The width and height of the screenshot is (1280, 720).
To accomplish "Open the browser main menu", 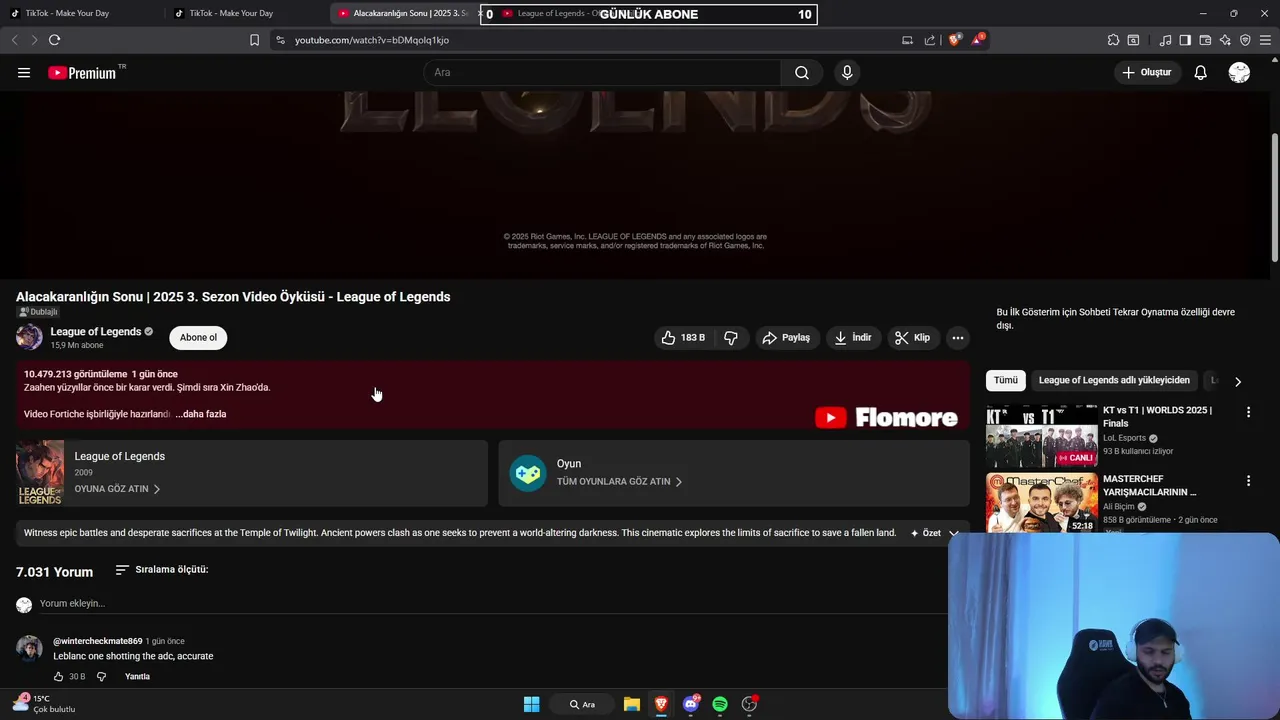I will 1266,40.
